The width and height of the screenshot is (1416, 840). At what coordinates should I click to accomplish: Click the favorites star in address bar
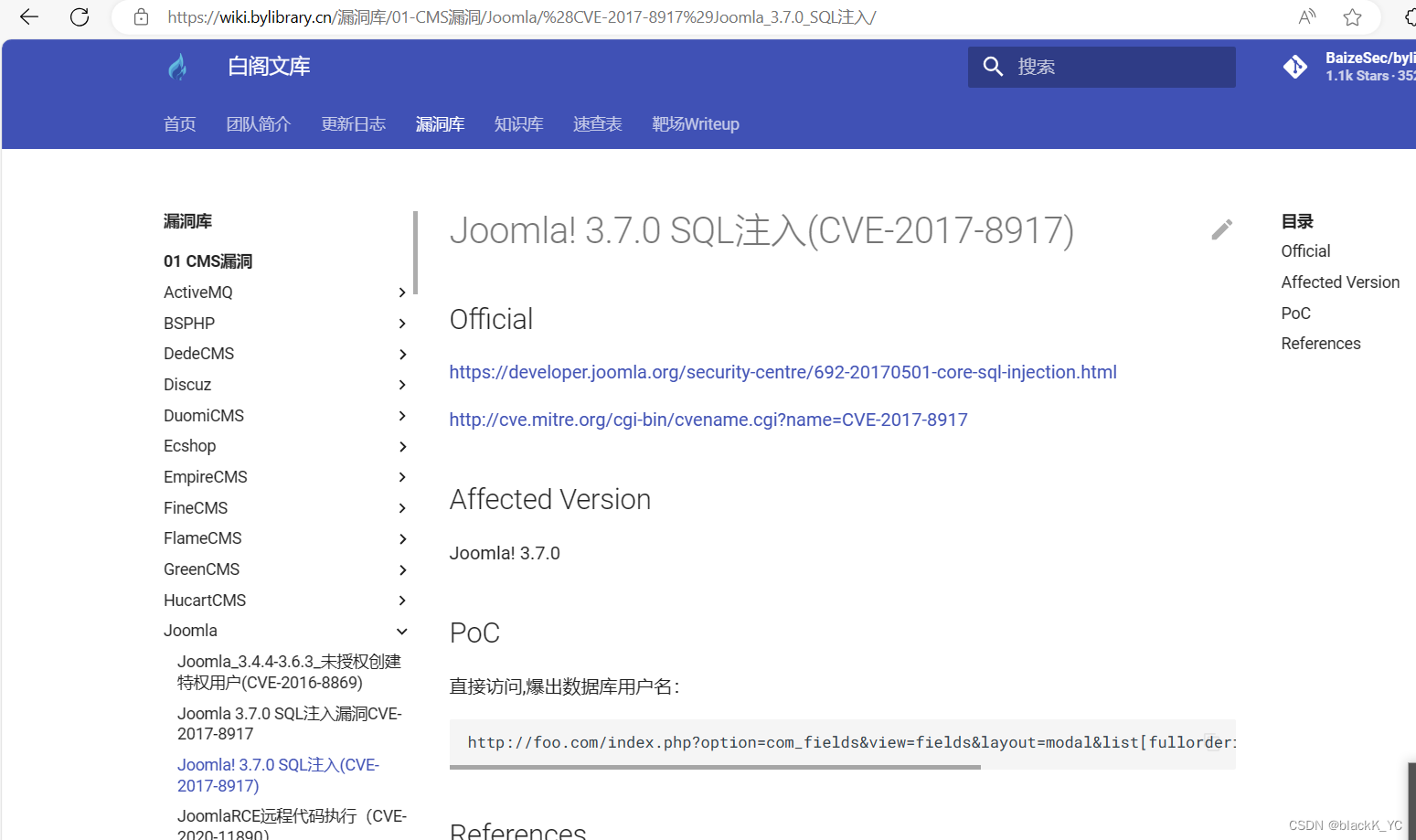coord(1352,16)
